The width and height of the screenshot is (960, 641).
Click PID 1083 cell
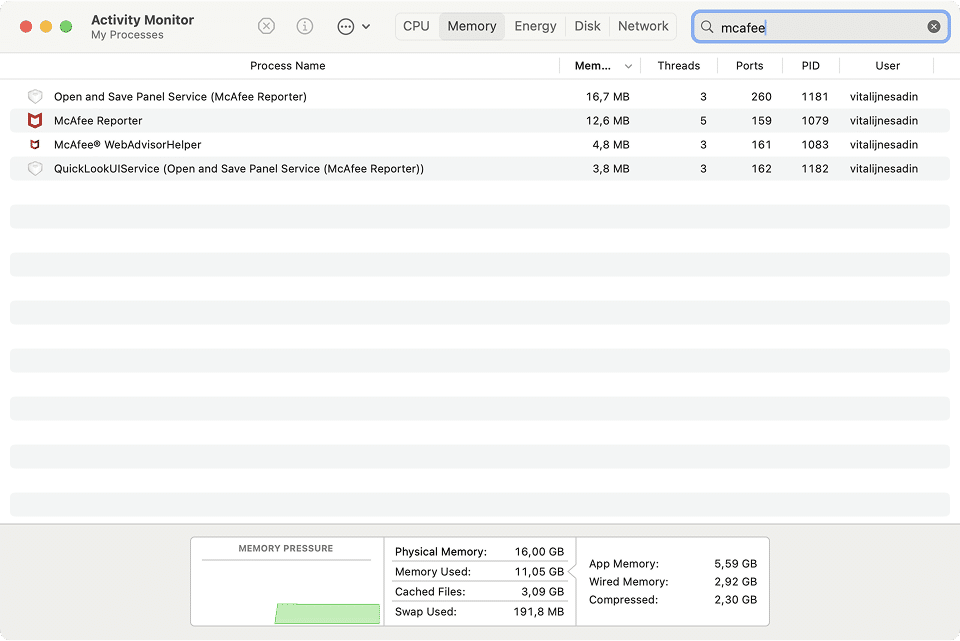tap(815, 144)
